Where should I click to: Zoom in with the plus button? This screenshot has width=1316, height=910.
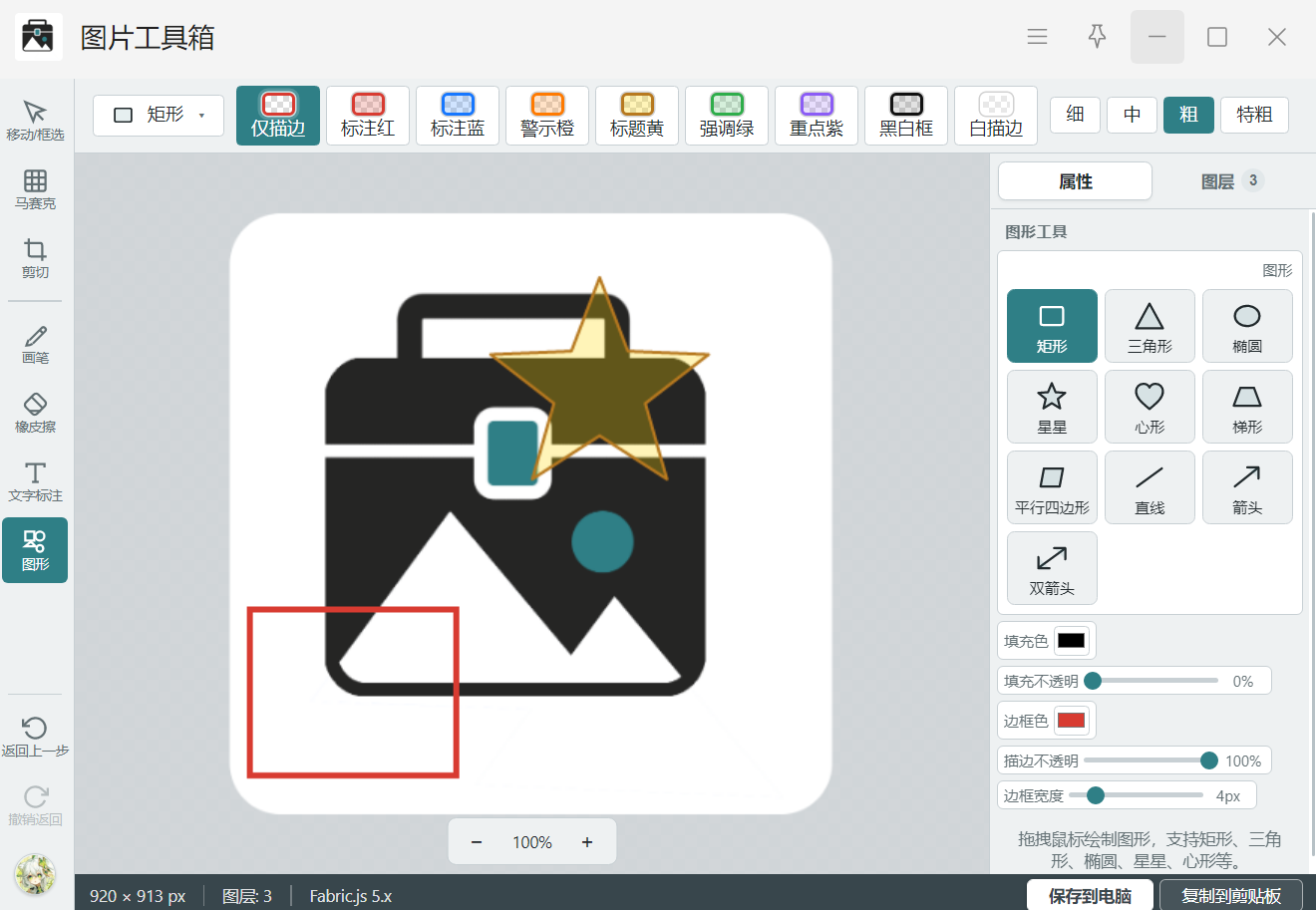tap(587, 842)
